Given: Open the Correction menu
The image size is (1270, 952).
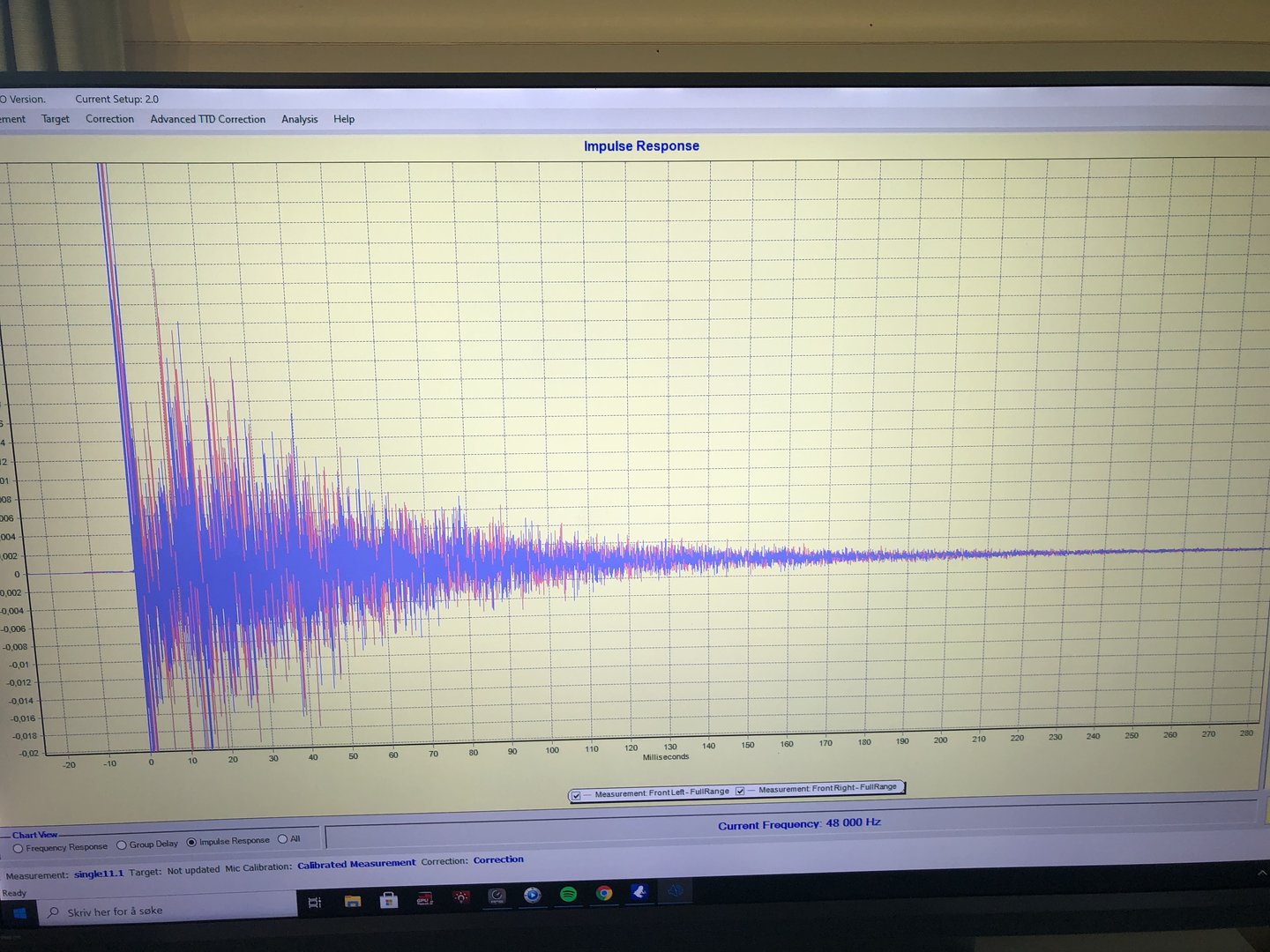Looking at the screenshot, I should coord(109,119).
